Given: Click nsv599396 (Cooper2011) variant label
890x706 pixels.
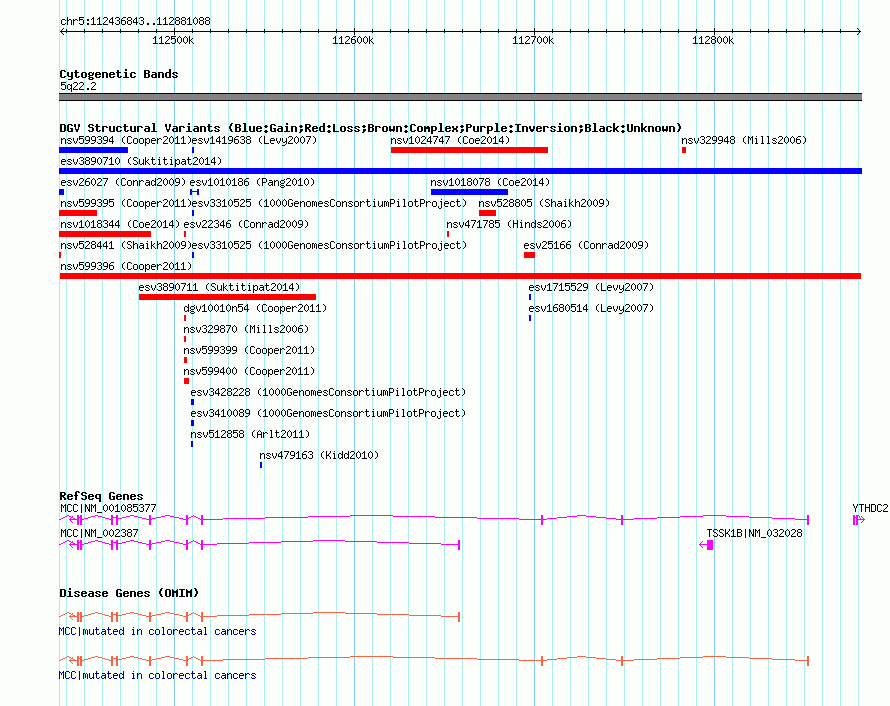Looking at the screenshot, I should 125,266.
